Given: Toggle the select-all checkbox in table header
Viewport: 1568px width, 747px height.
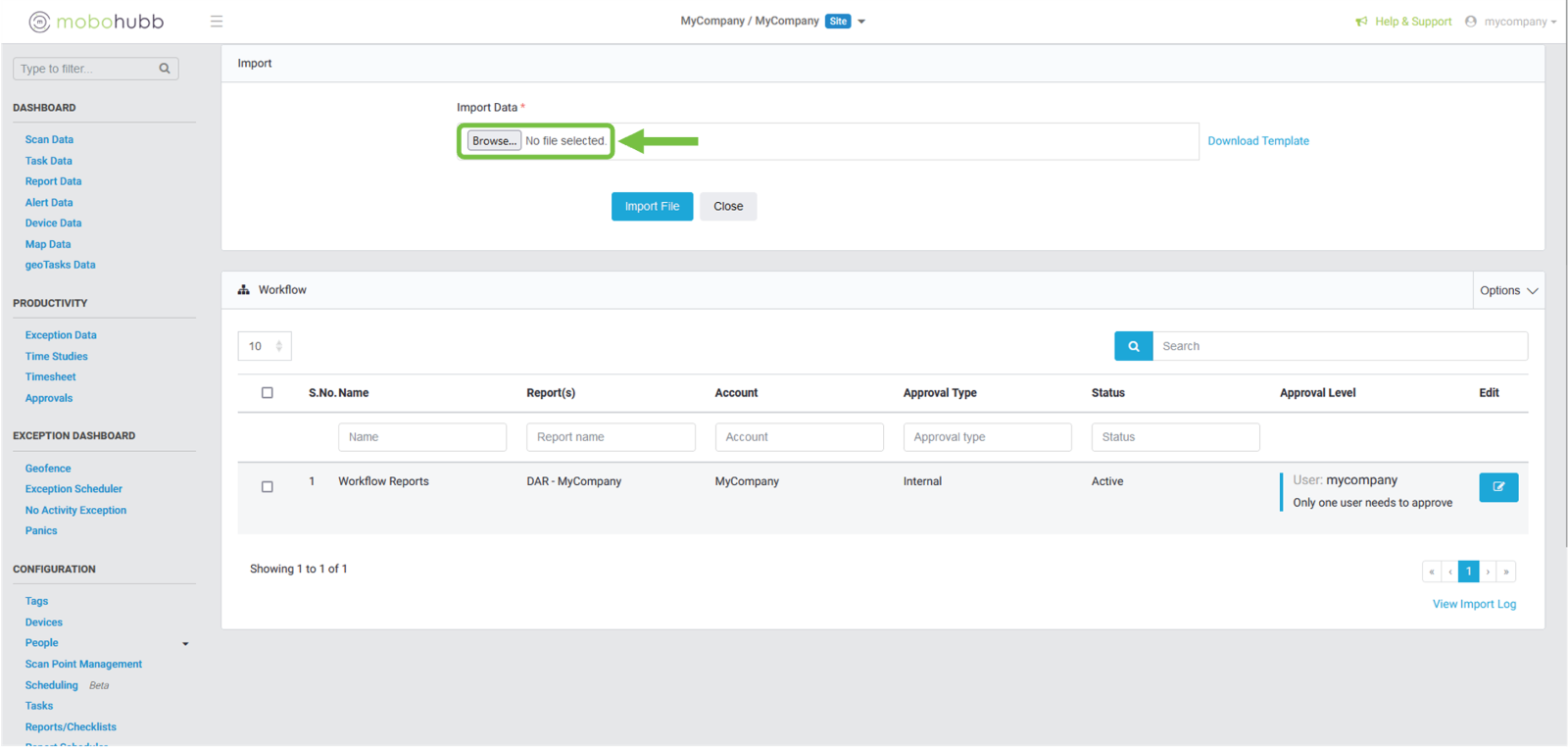Looking at the screenshot, I should 267,393.
